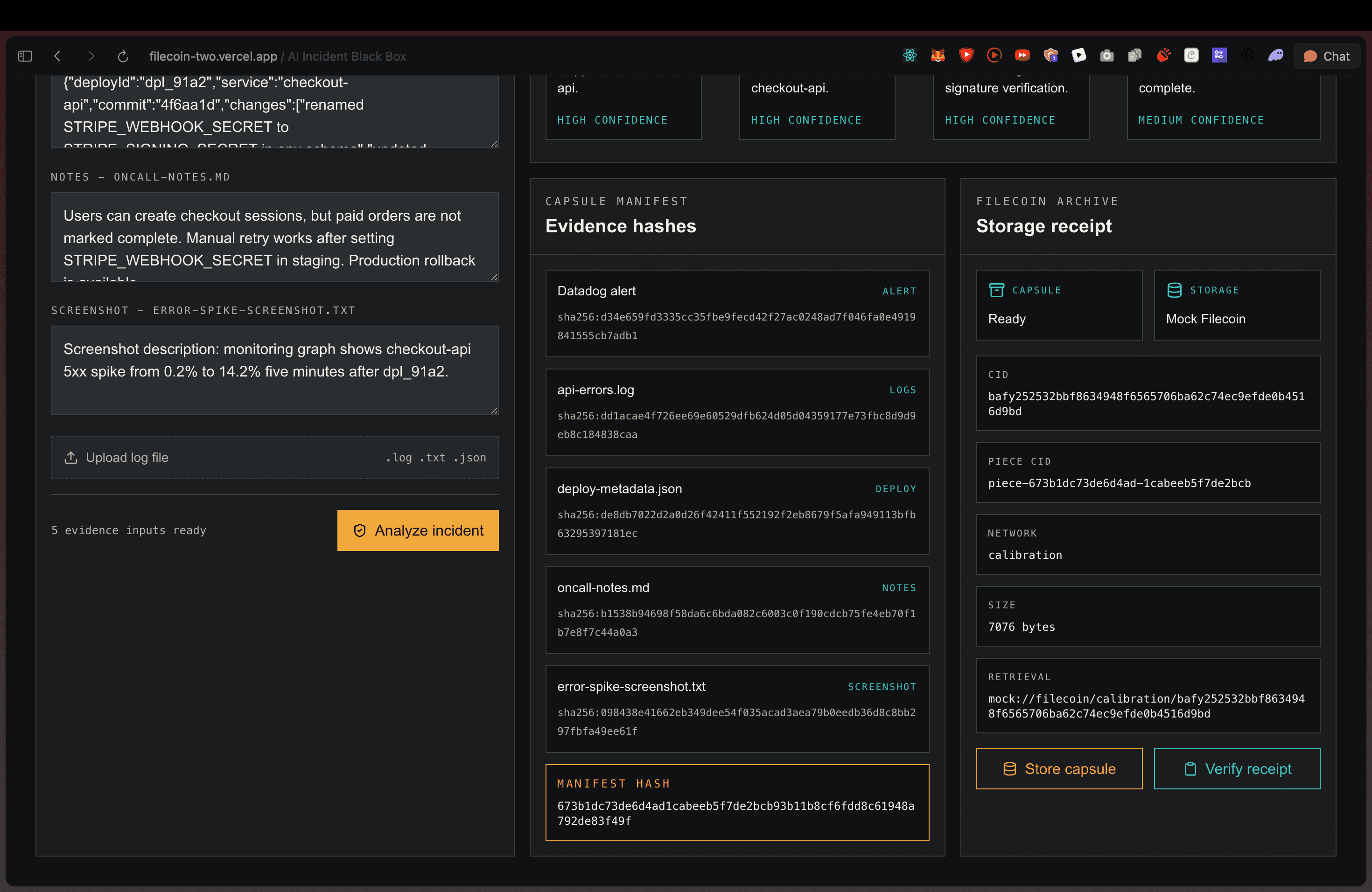Image resolution: width=1372 pixels, height=892 pixels.
Task: Click the ALERT tag on Datadog alert
Action: [x=899, y=291]
